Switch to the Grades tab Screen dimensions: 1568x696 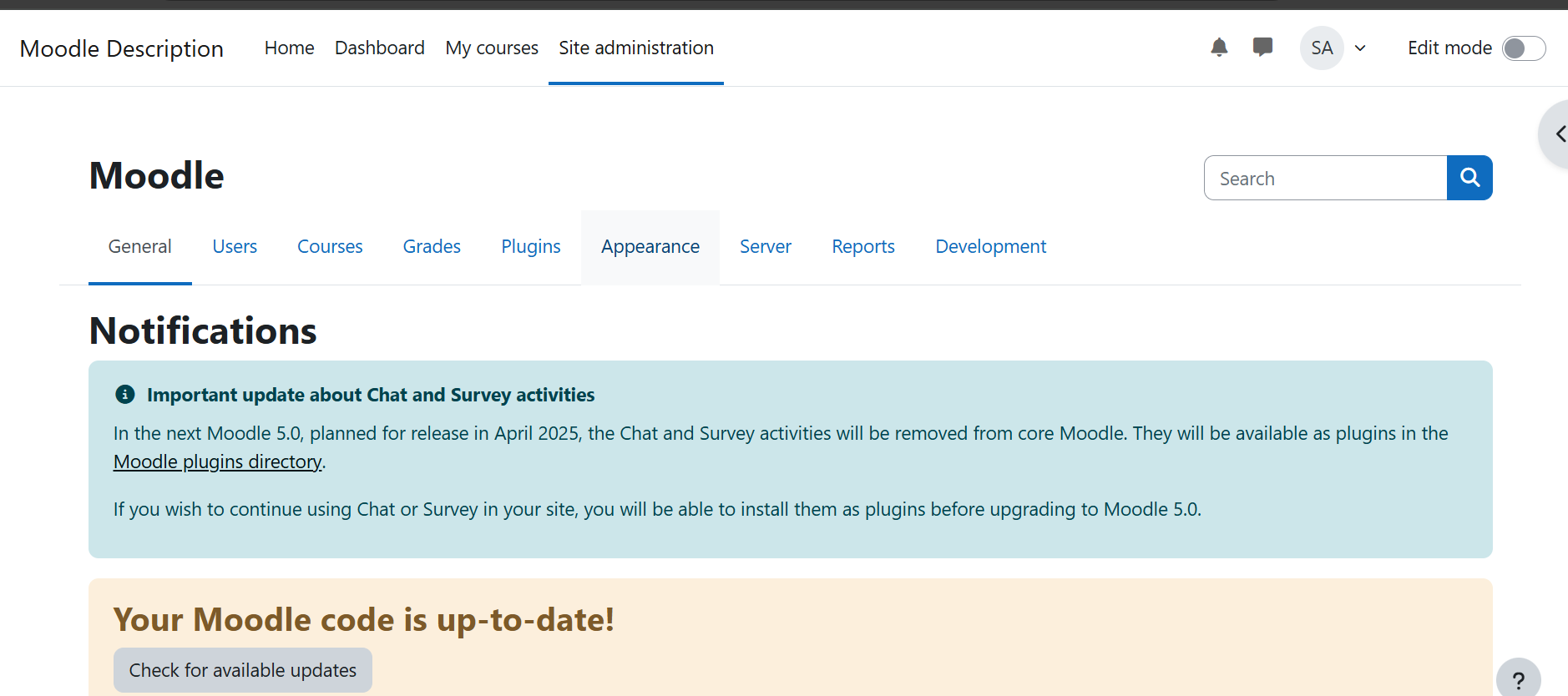(x=432, y=246)
